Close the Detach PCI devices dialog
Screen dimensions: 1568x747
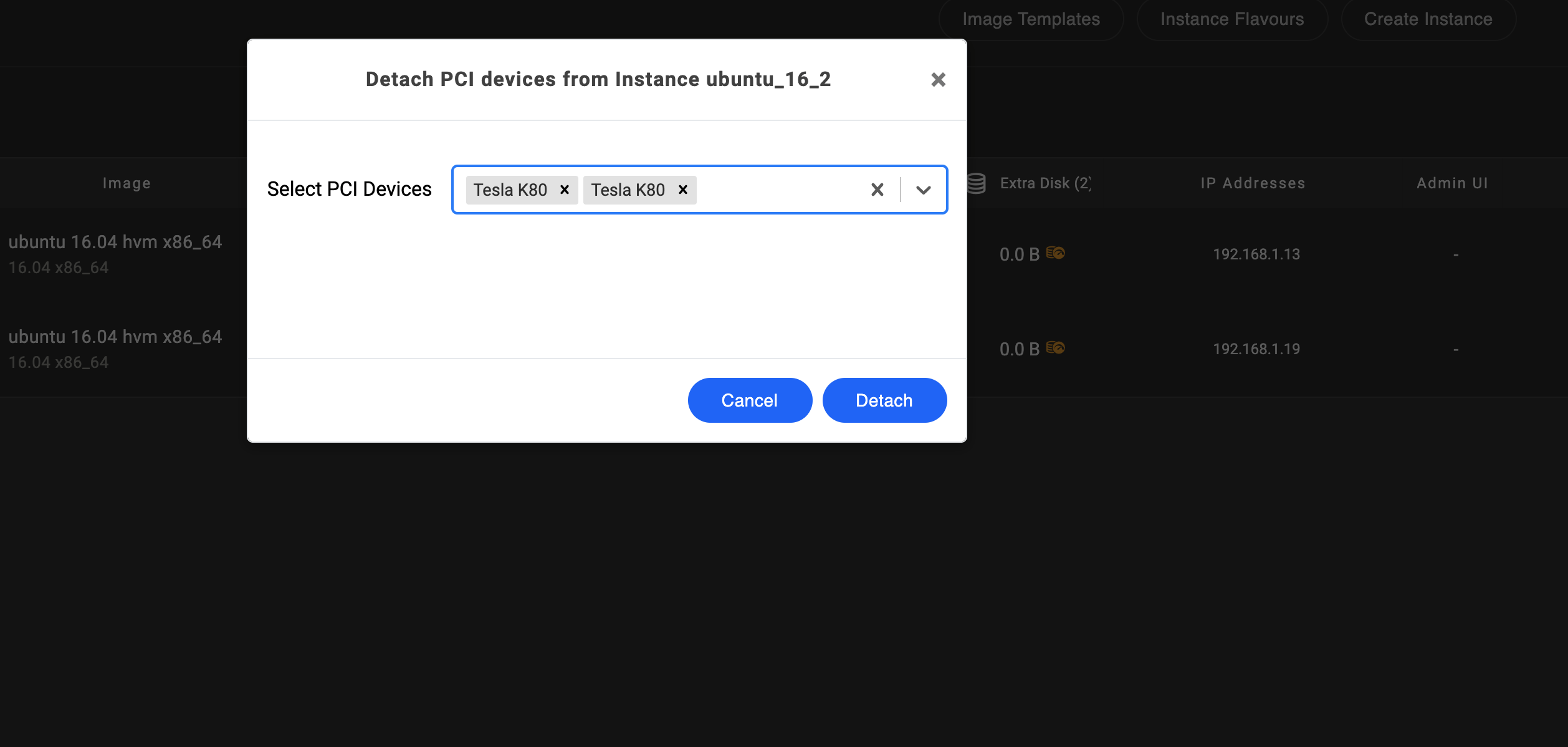click(938, 80)
